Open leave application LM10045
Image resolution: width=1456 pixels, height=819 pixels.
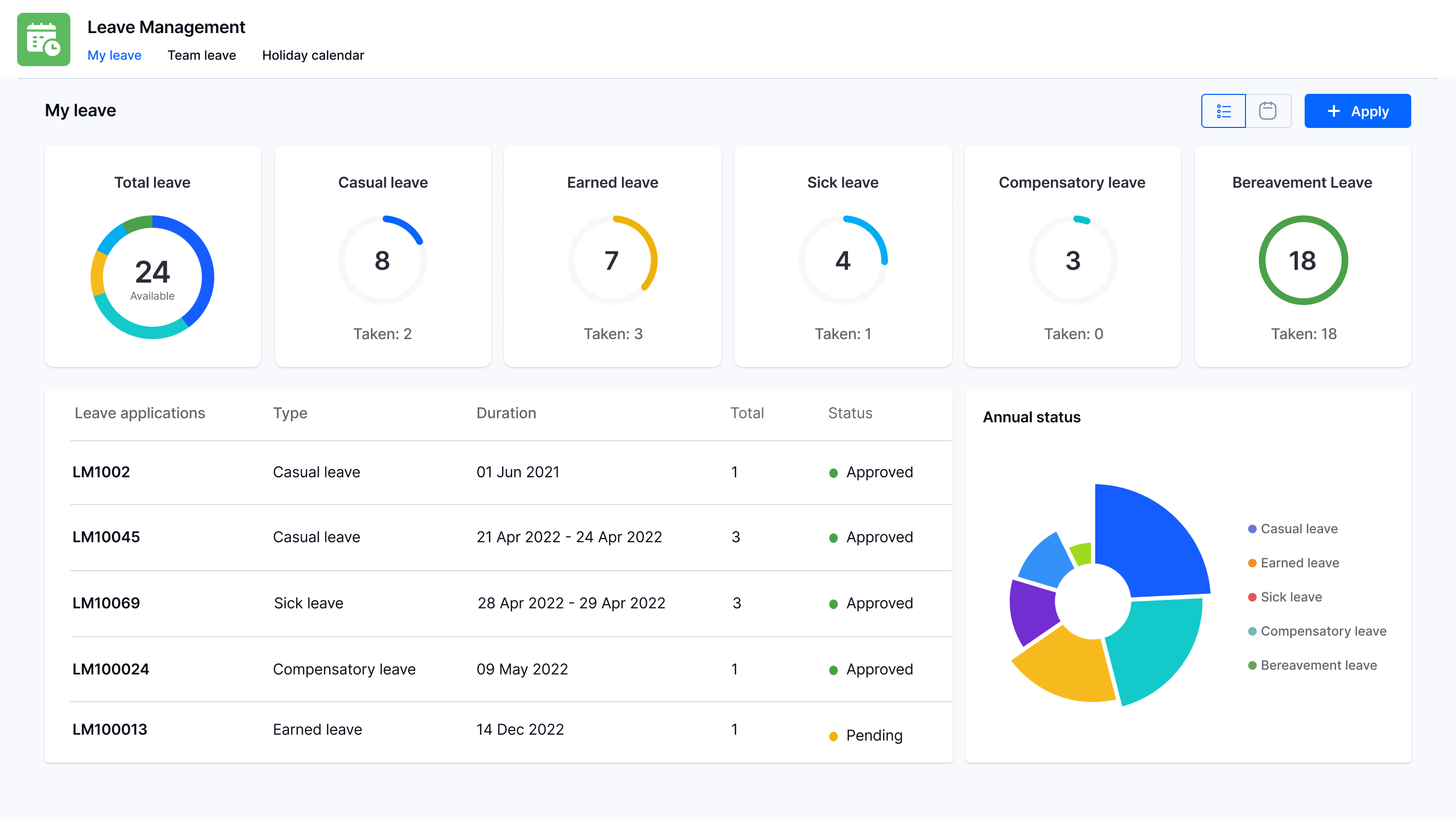click(x=106, y=537)
